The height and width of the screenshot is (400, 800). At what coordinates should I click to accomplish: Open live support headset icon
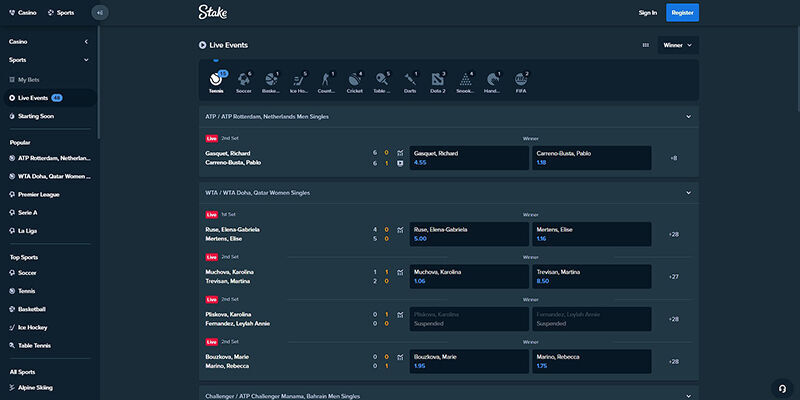pyautogui.click(x=782, y=388)
